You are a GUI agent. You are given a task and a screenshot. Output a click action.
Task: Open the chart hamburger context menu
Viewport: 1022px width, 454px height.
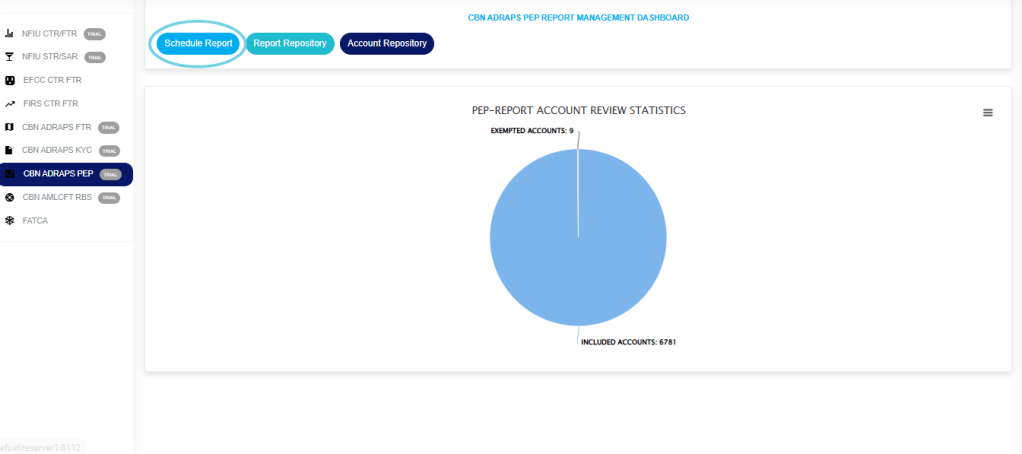pos(988,113)
